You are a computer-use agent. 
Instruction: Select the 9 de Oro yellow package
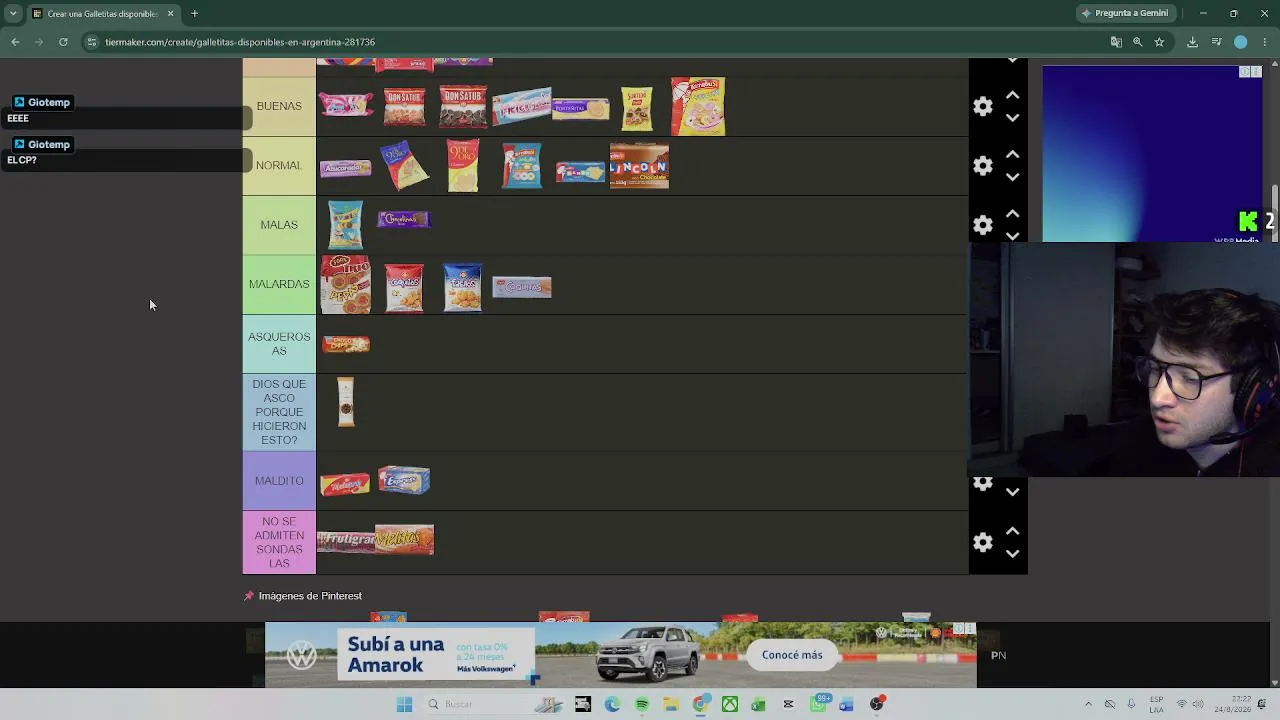click(x=463, y=165)
